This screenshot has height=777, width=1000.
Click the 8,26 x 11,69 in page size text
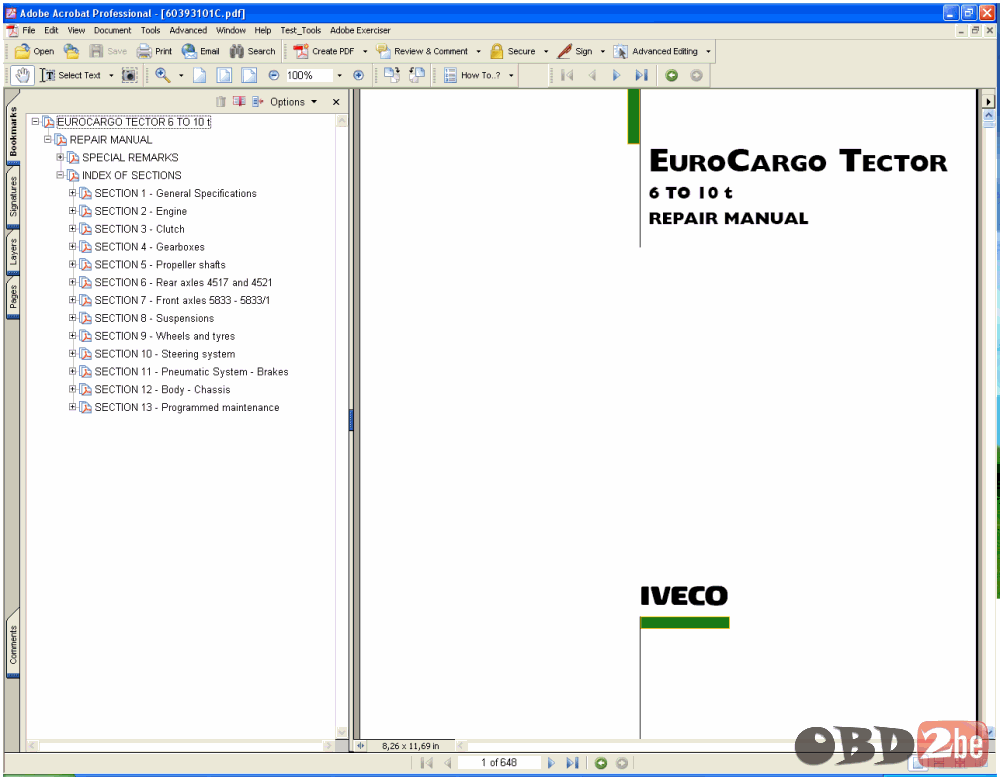click(411, 746)
